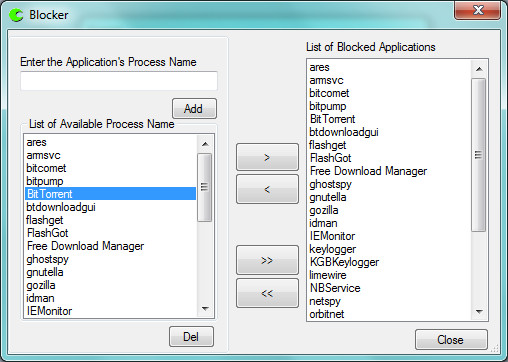Screen dimensions: 508x362
Task: Click the blocked applications list scrollbar thumb
Action: pyautogui.click(x=479, y=155)
